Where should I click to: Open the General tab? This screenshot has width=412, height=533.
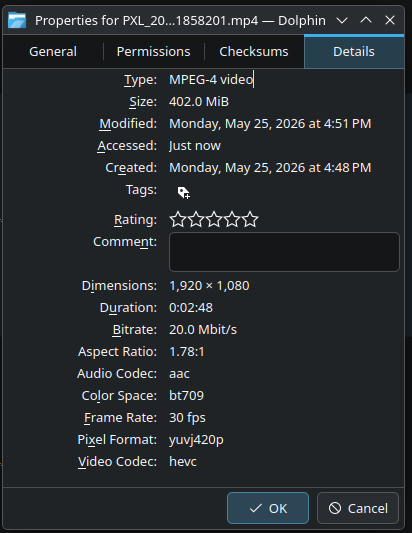[53, 52]
